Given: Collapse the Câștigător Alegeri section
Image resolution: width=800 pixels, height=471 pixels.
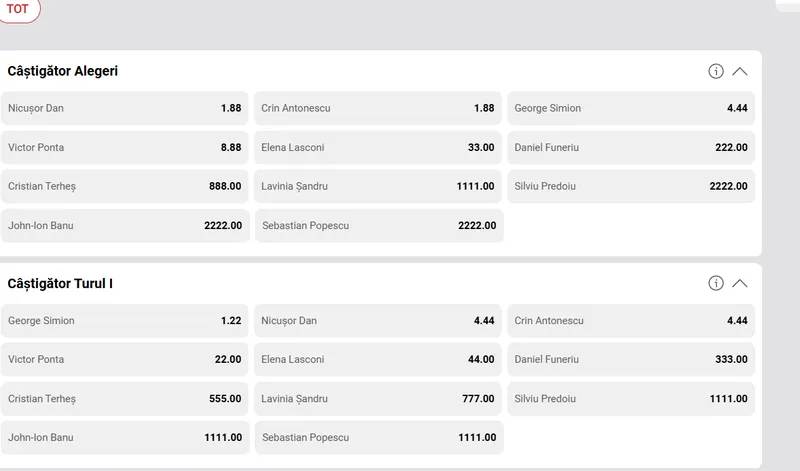Looking at the screenshot, I should point(740,71).
